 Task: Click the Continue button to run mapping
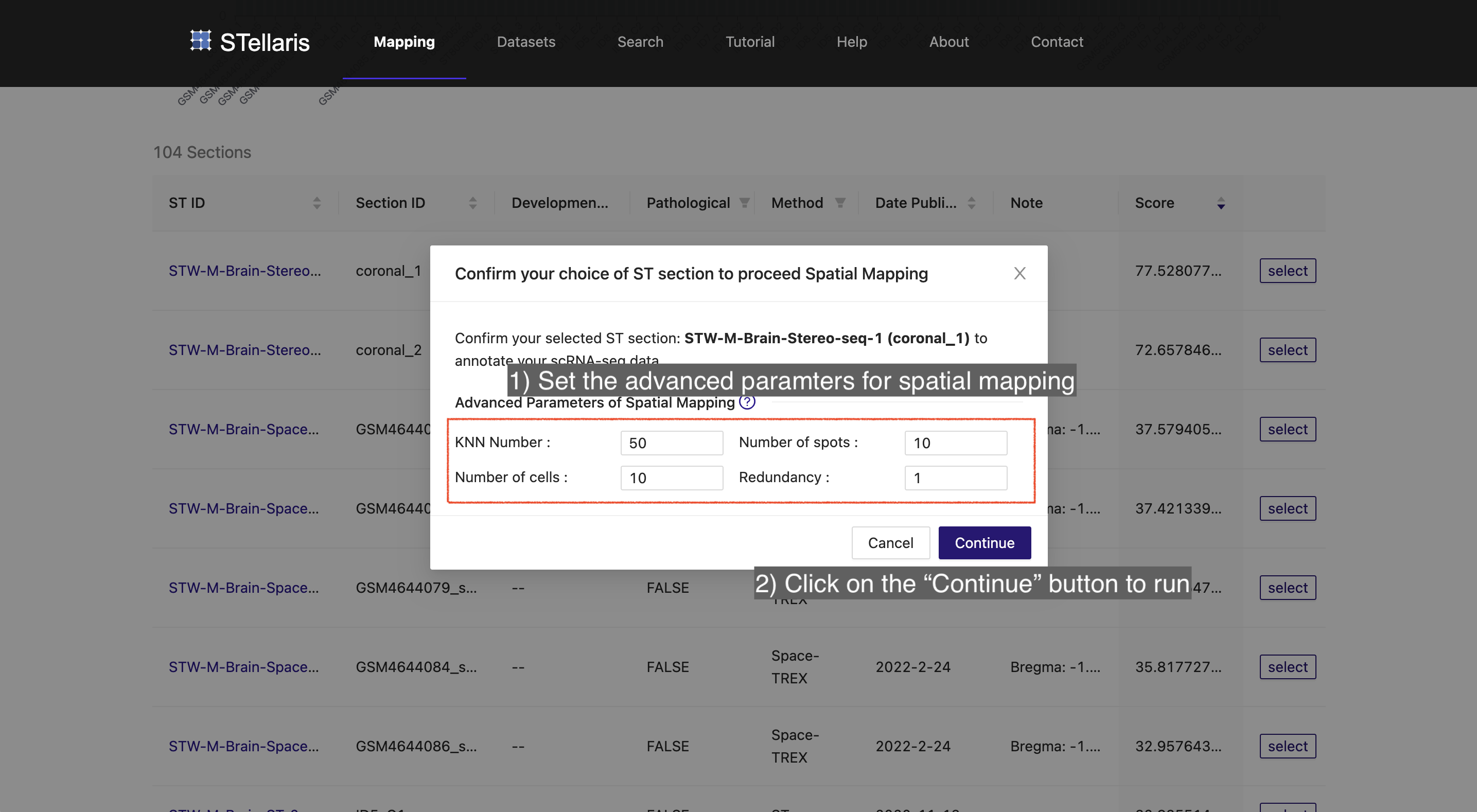(x=984, y=542)
